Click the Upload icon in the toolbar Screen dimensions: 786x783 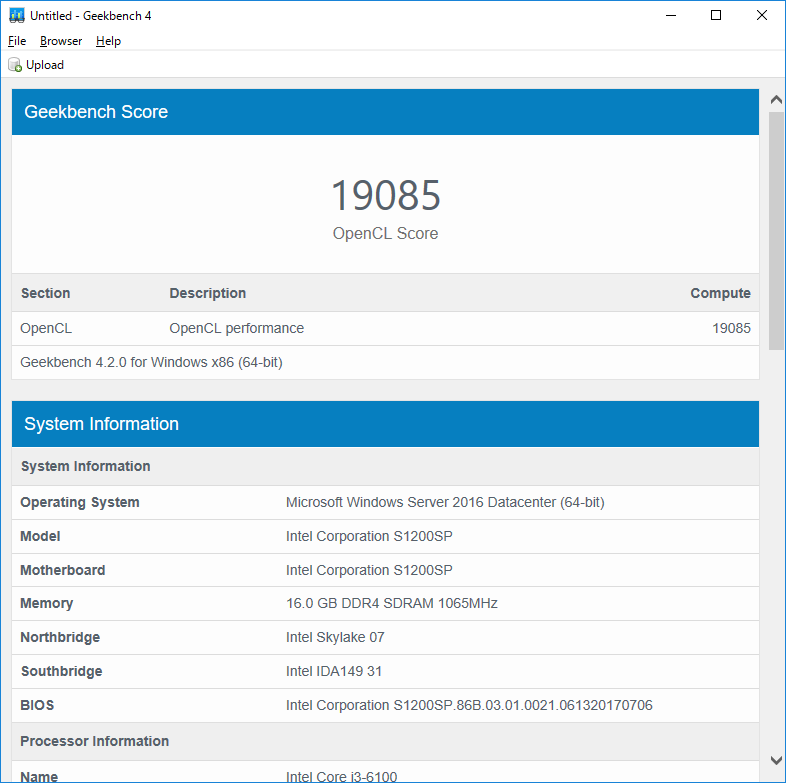coord(15,65)
